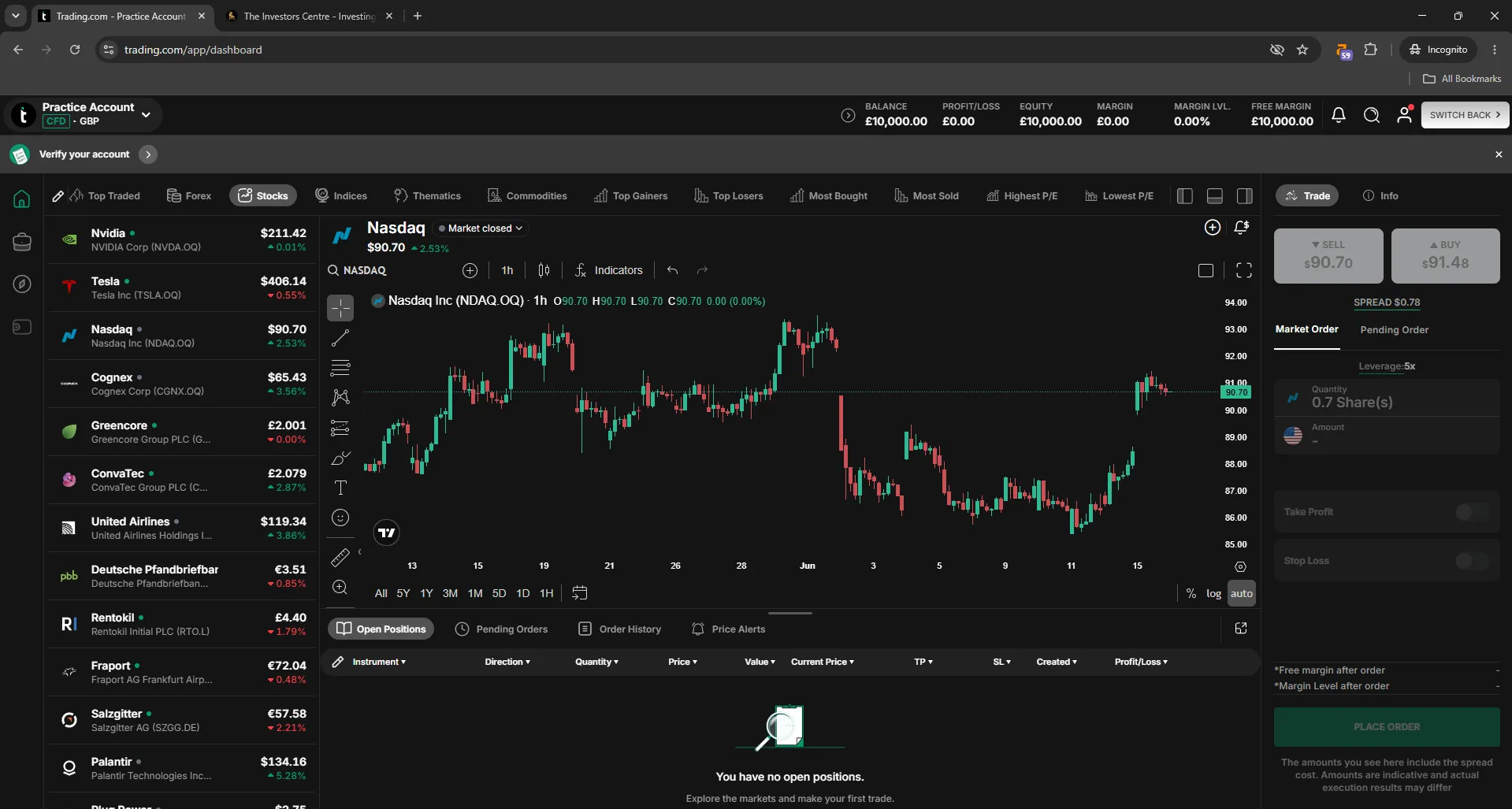Open the Verify your account arrow
Screen dimensions: 1512x809
[x=148, y=154]
